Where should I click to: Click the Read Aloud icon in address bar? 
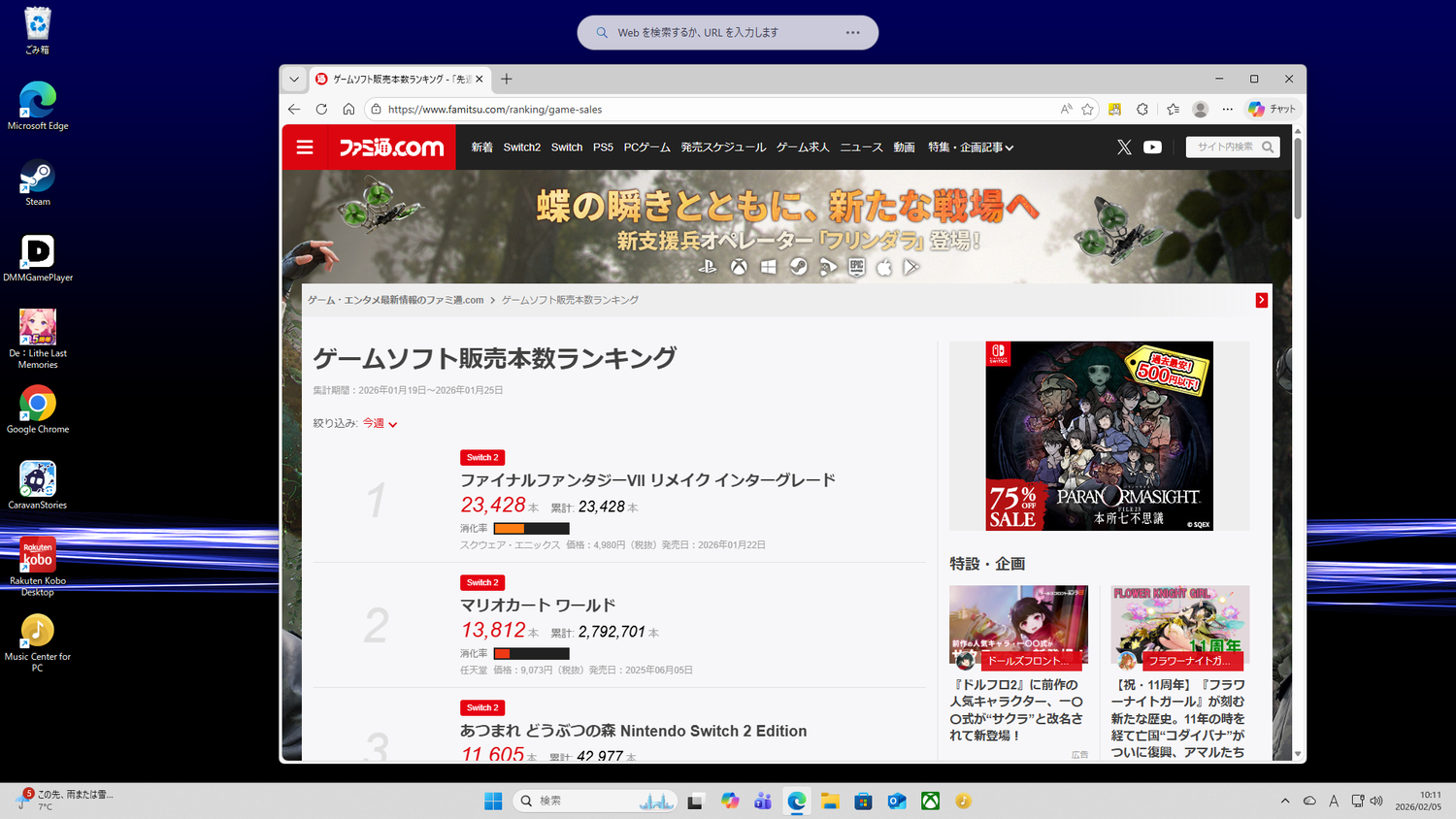coord(1066,110)
